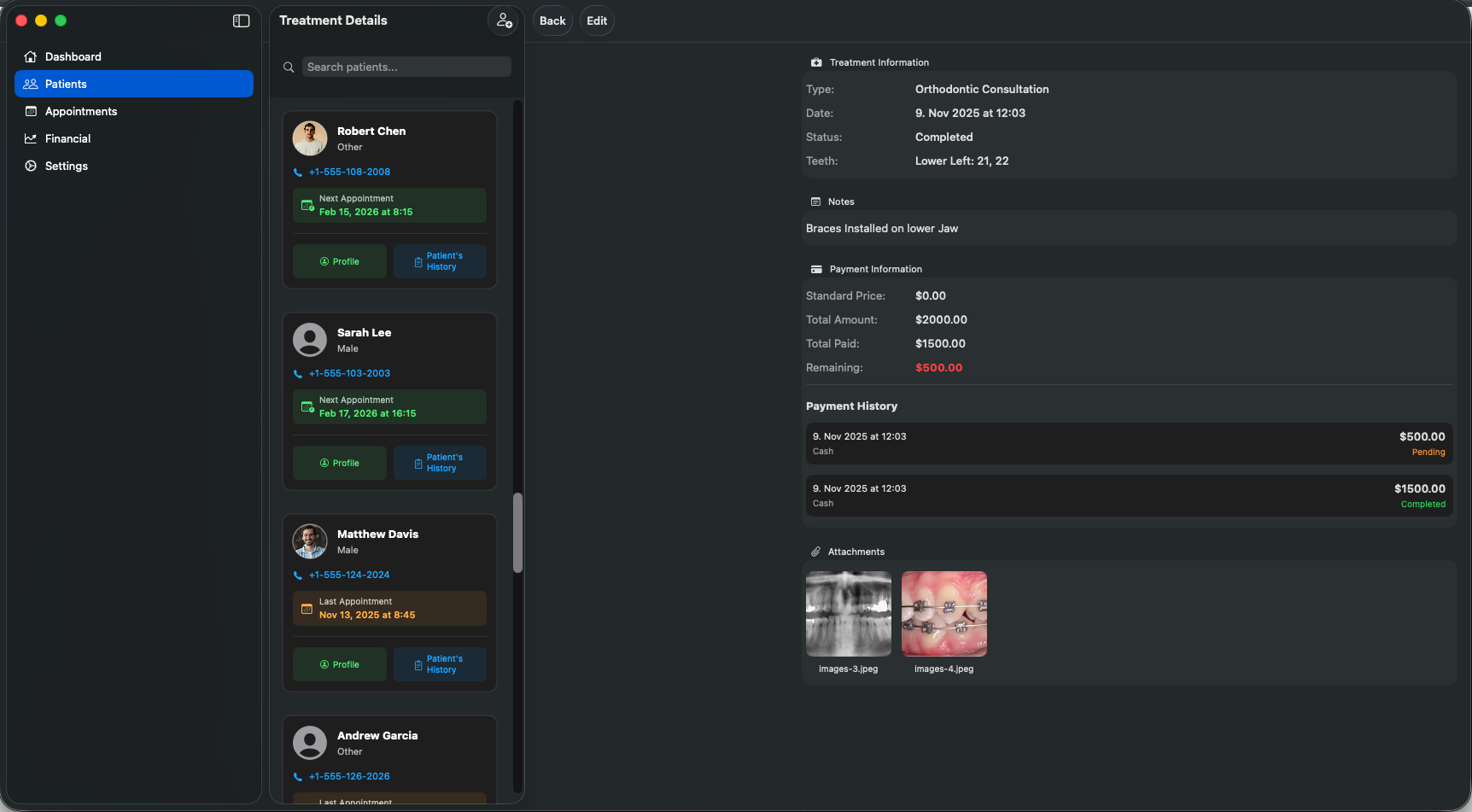Call Sarah Lee's phone number link
1472x812 pixels.
pyautogui.click(x=350, y=373)
